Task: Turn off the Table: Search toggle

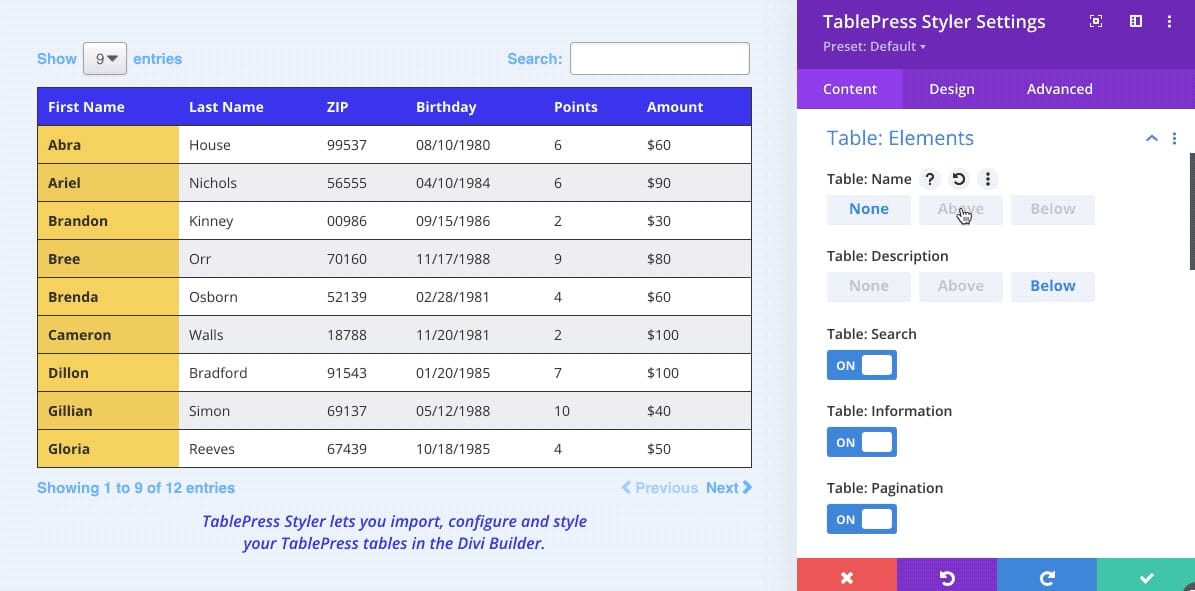Action: click(x=861, y=365)
